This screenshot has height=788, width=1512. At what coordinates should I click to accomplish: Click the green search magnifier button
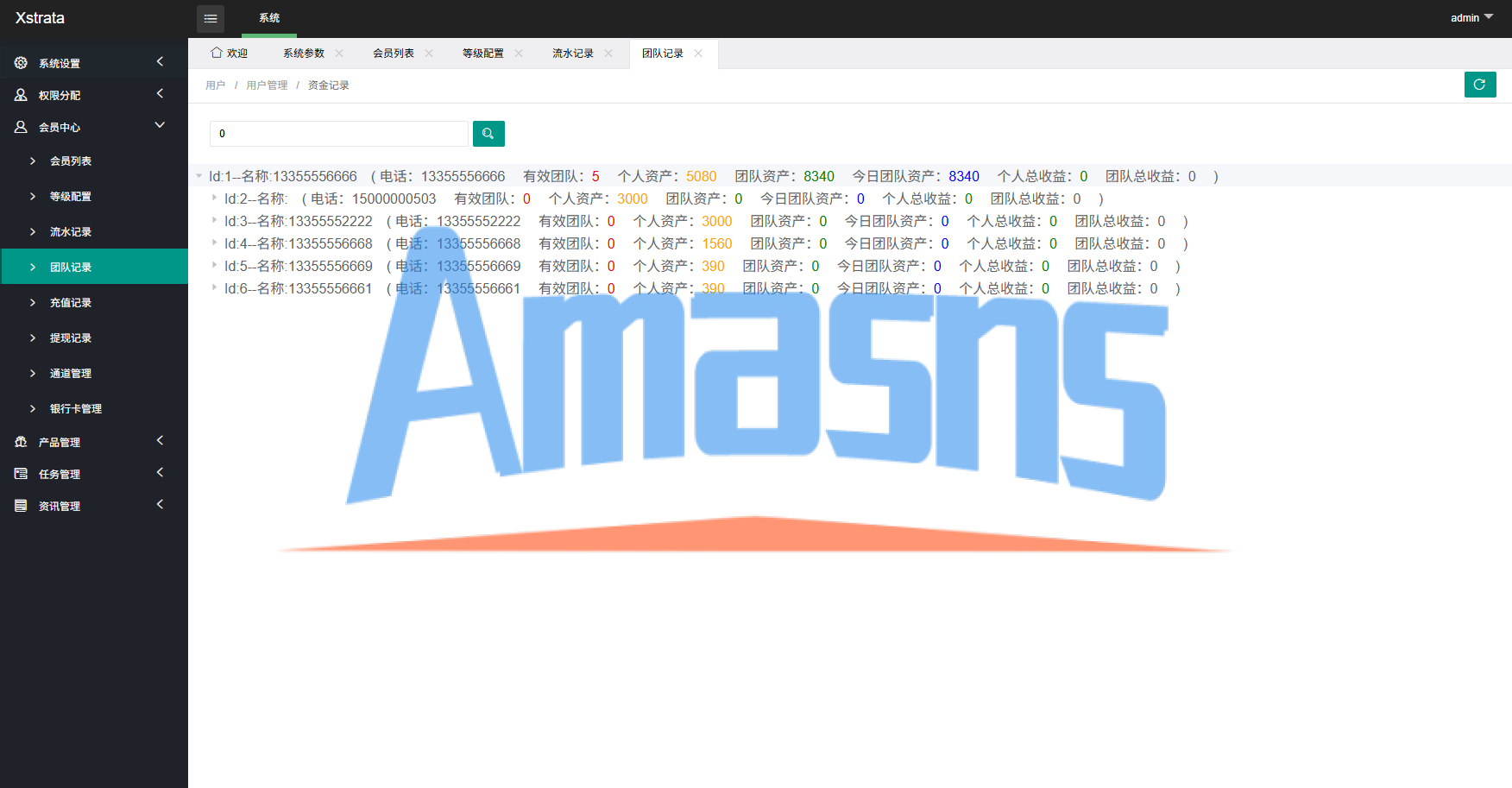coord(488,134)
